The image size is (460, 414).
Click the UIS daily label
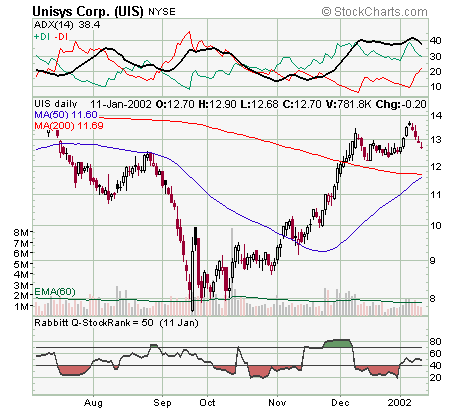tap(56, 104)
